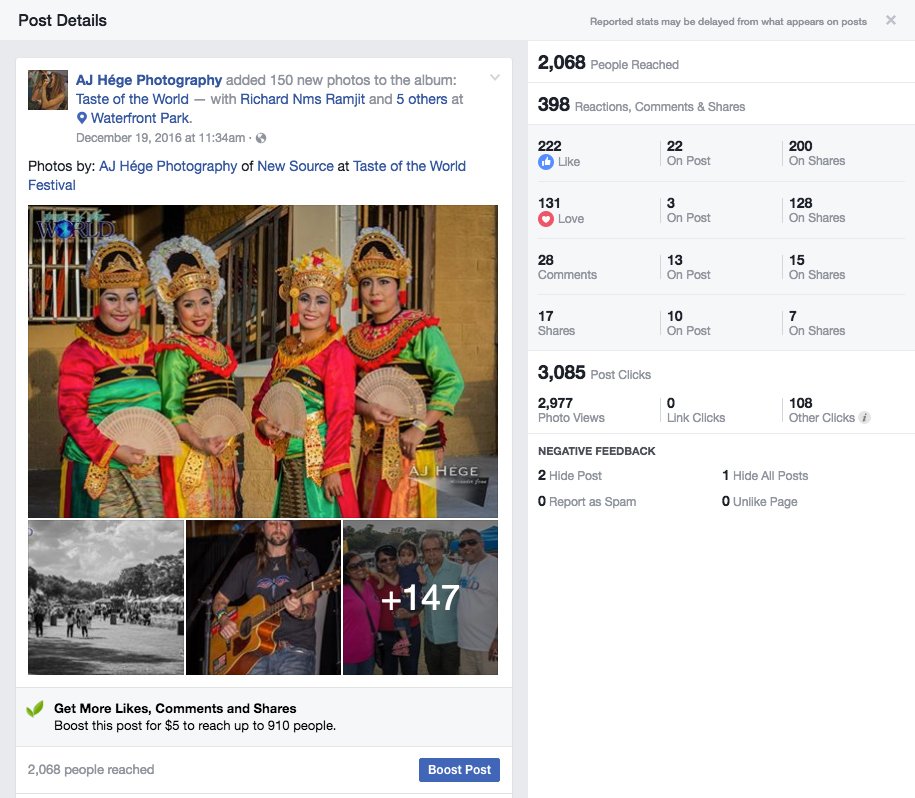Click the location pin icon beside Waterfront Park
The image size is (915, 798).
[x=82, y=118]
